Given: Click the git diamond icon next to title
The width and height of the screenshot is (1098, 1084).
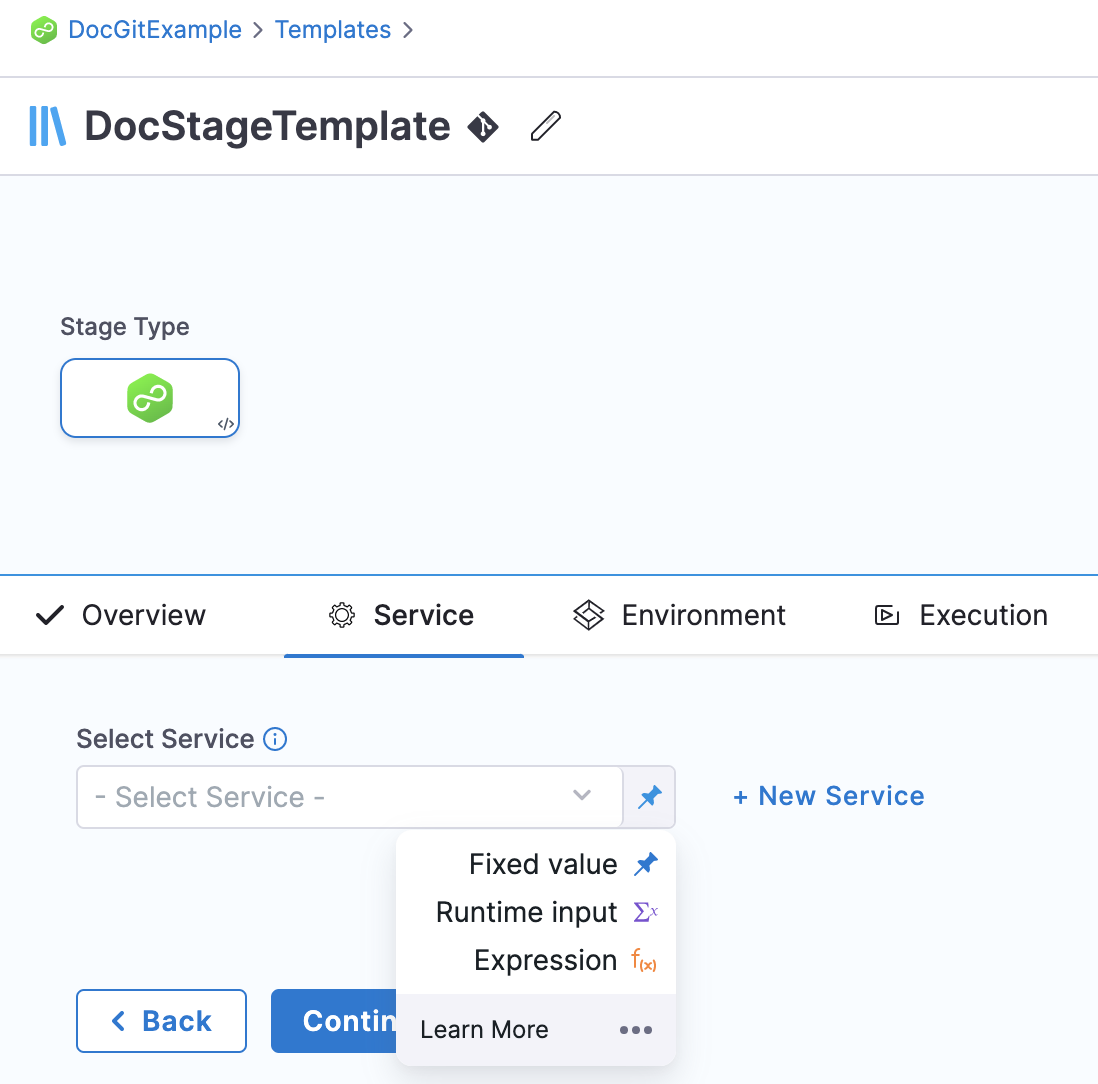Looking at the screenshot, I should (x=483, y=127).
